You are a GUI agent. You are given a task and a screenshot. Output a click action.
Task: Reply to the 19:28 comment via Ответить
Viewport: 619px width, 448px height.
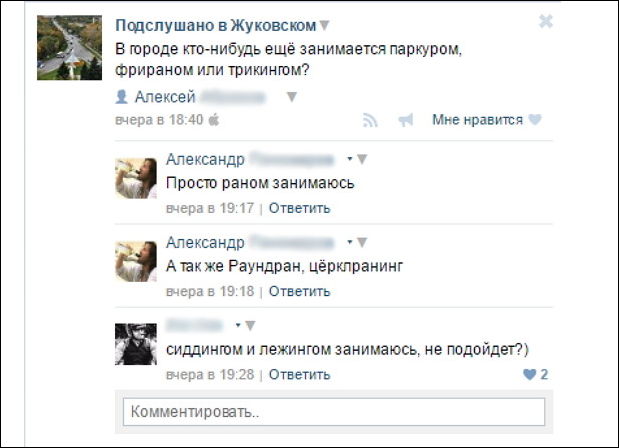tap(299, 374)
